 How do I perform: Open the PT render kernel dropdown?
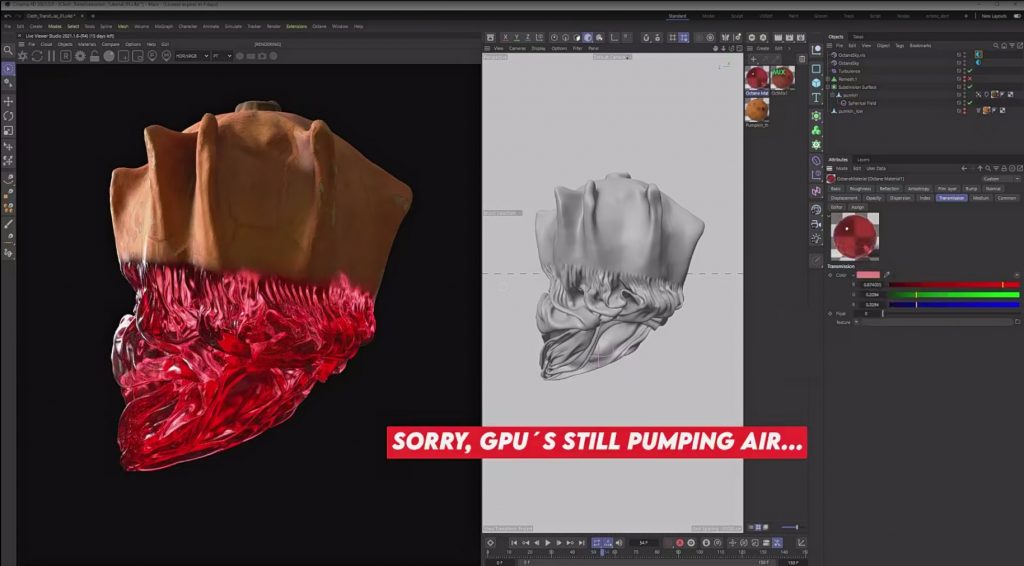222,56
